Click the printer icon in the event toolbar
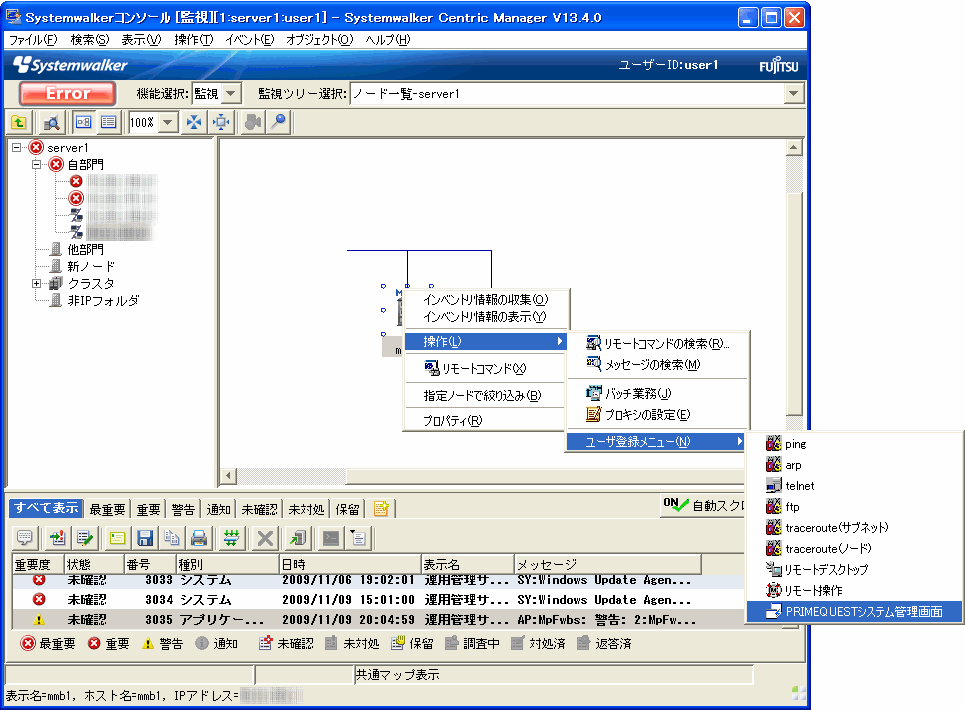This screenshot has height=710, width=965. [199, 538]
